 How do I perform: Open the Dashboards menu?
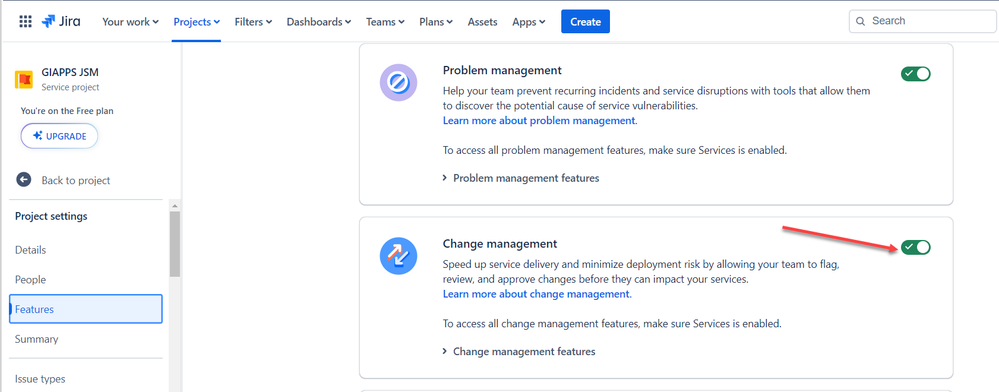point(319,22)
